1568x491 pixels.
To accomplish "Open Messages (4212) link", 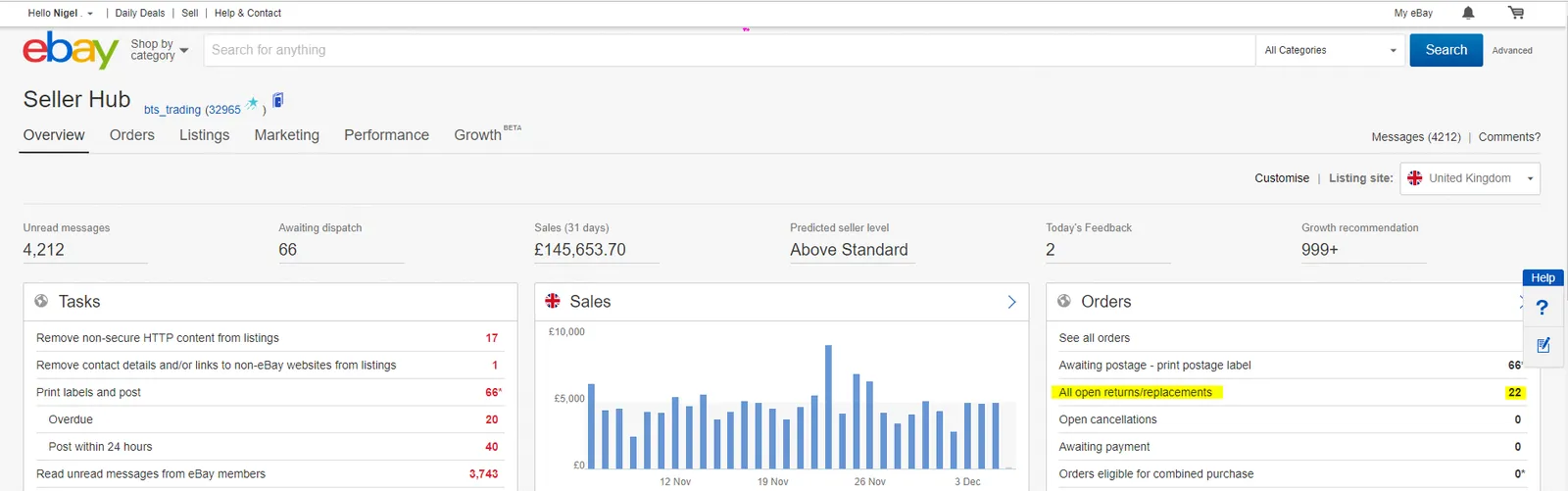I will (1416, 137).
